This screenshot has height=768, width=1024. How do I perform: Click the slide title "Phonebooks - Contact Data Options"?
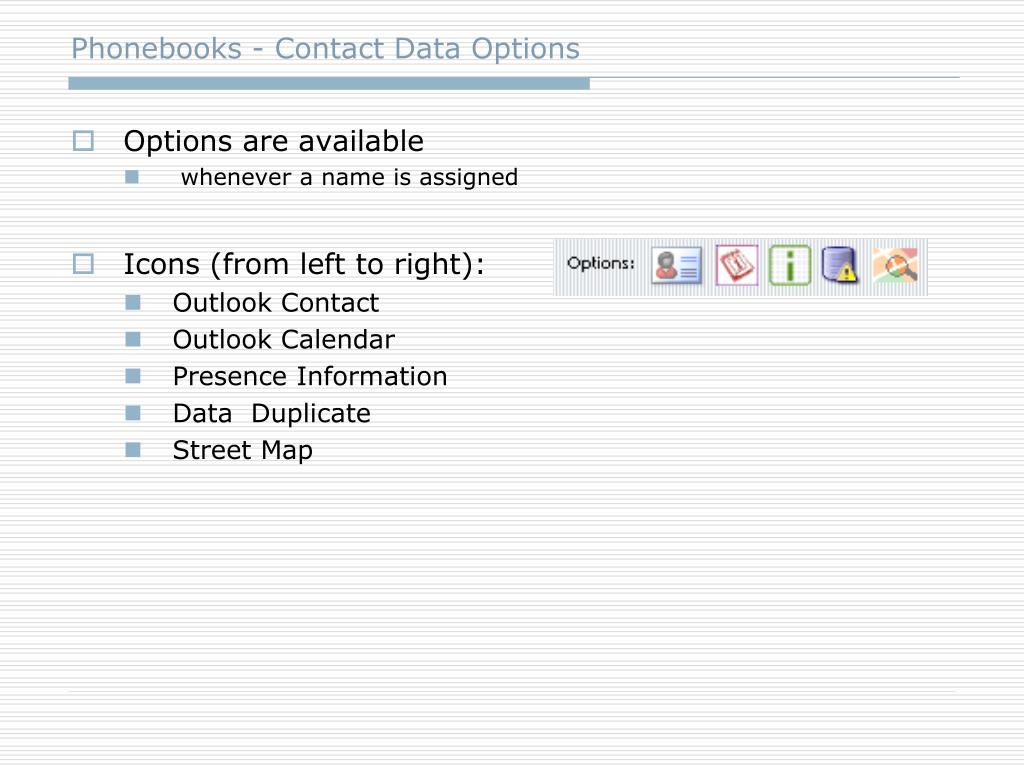pyautogui.click(x=325, y=49)
